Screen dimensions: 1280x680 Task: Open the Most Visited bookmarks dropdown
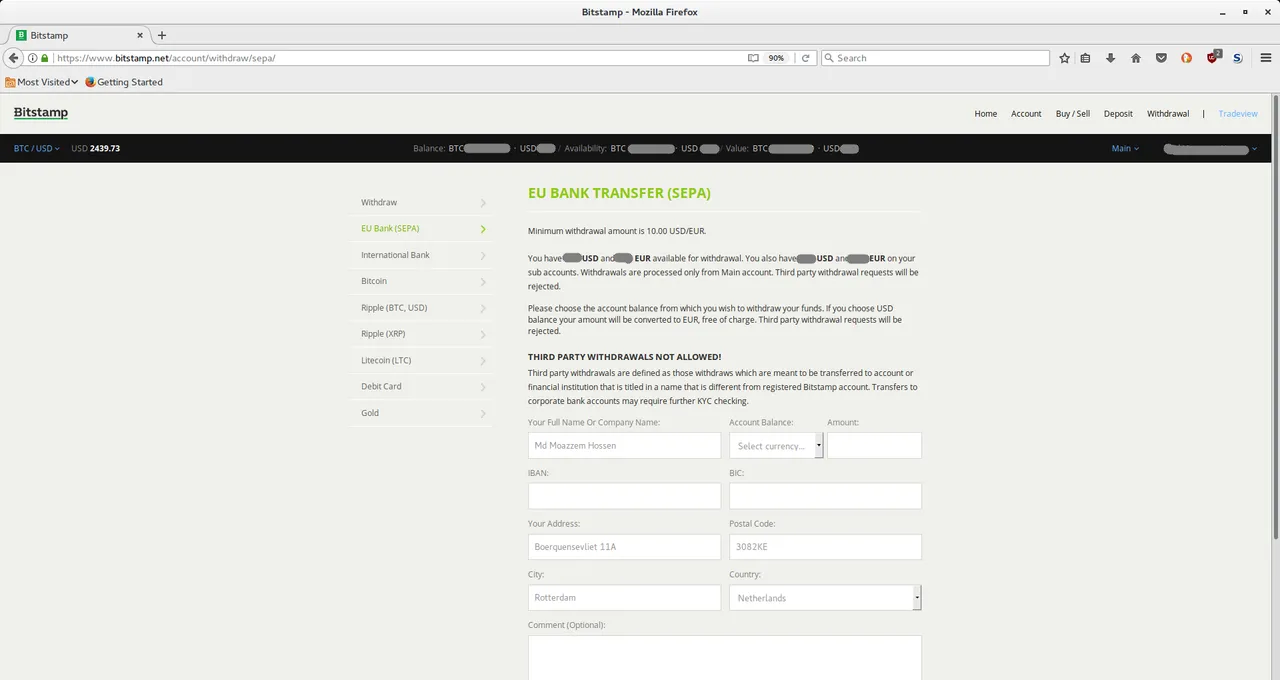[42, 82]
